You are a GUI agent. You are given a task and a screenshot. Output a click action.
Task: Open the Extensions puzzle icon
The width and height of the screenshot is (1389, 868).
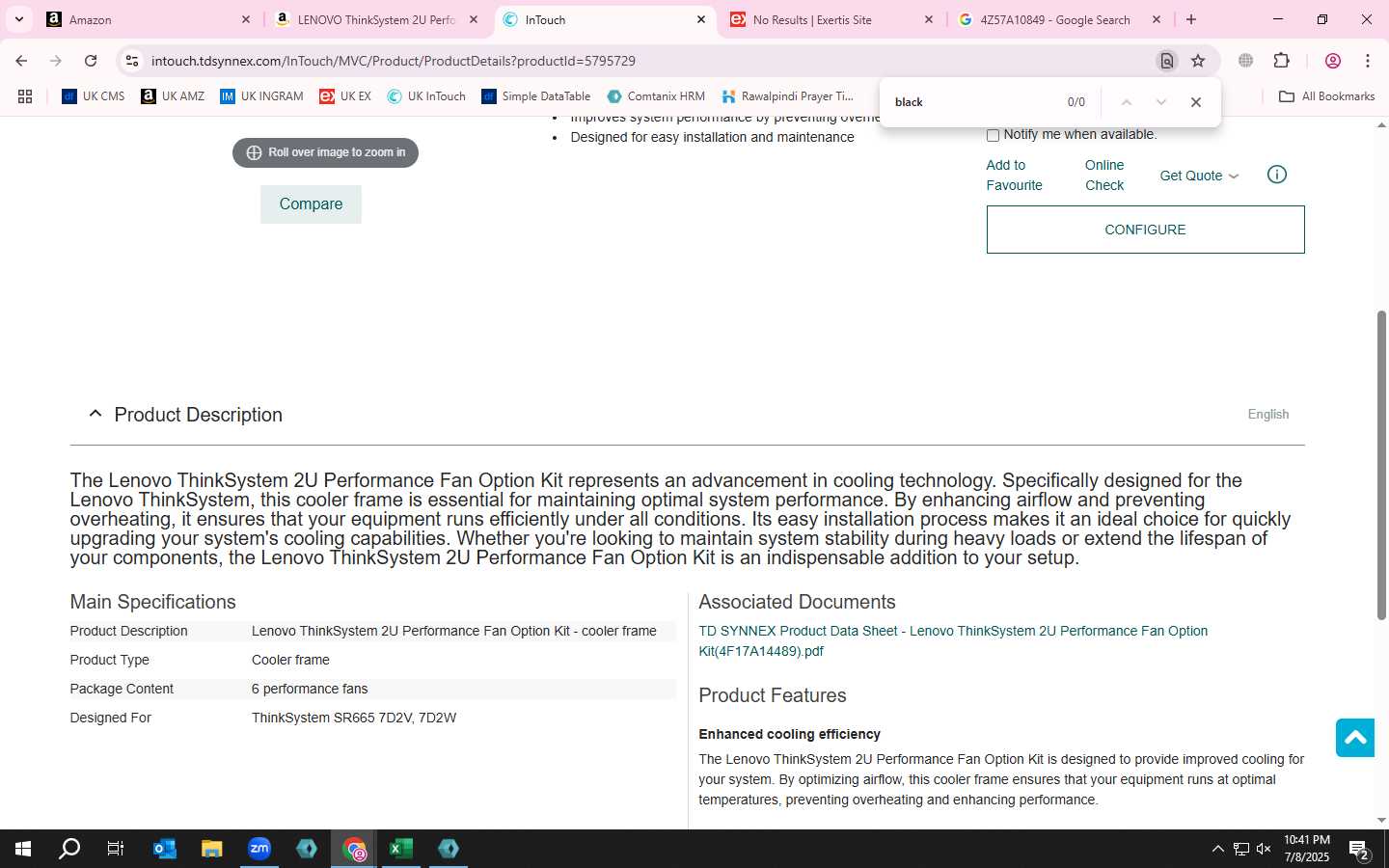click(1282, 61)
